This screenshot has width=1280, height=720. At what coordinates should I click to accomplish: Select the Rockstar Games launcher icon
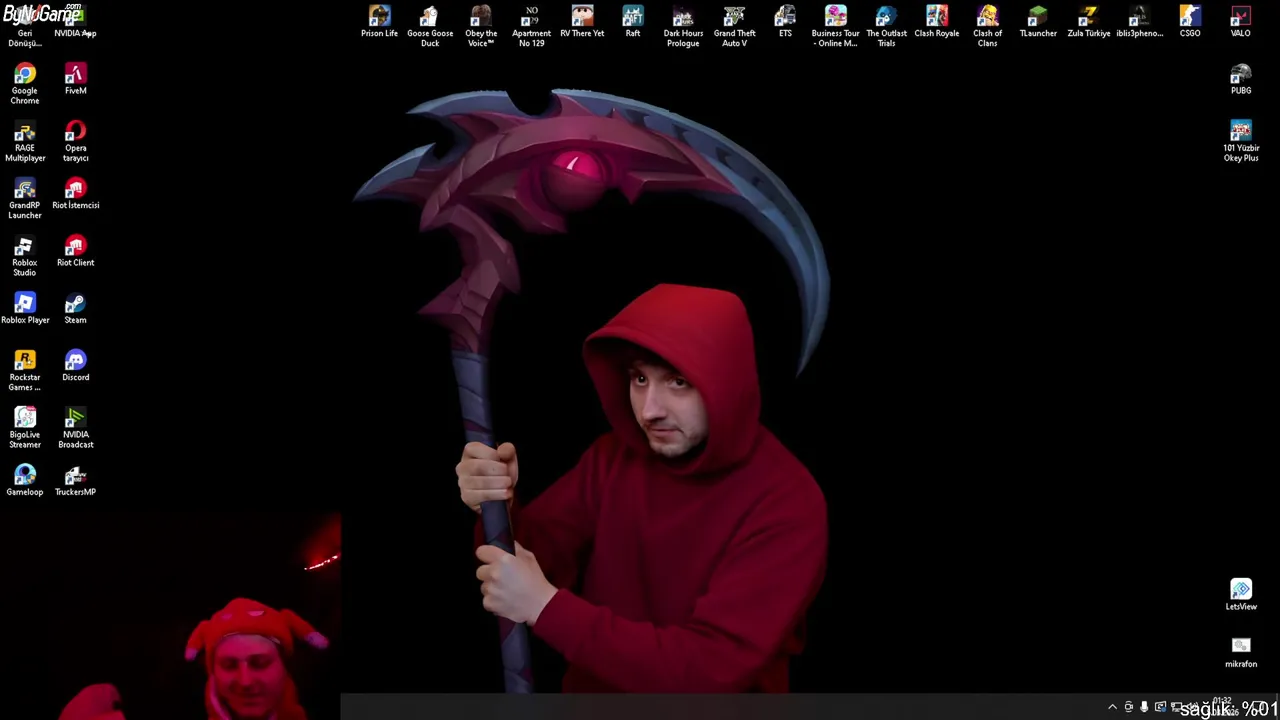[25, 370]
